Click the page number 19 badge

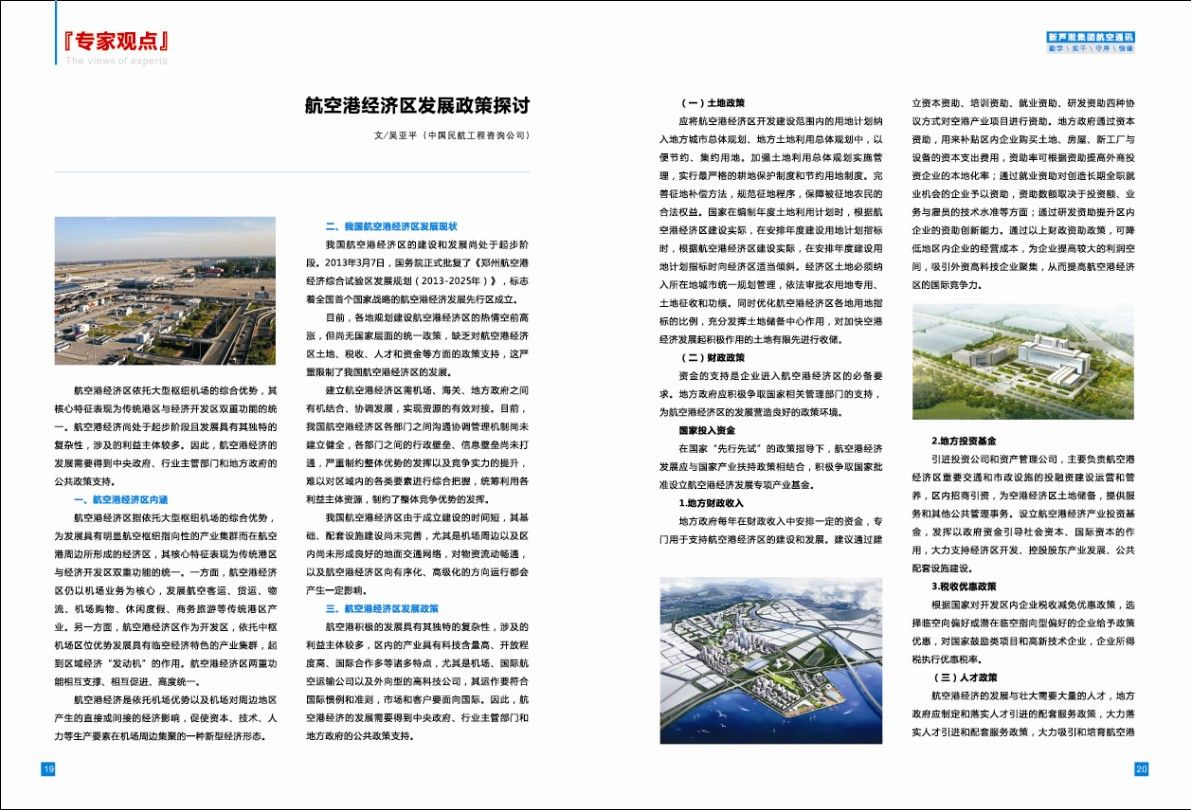47,768
